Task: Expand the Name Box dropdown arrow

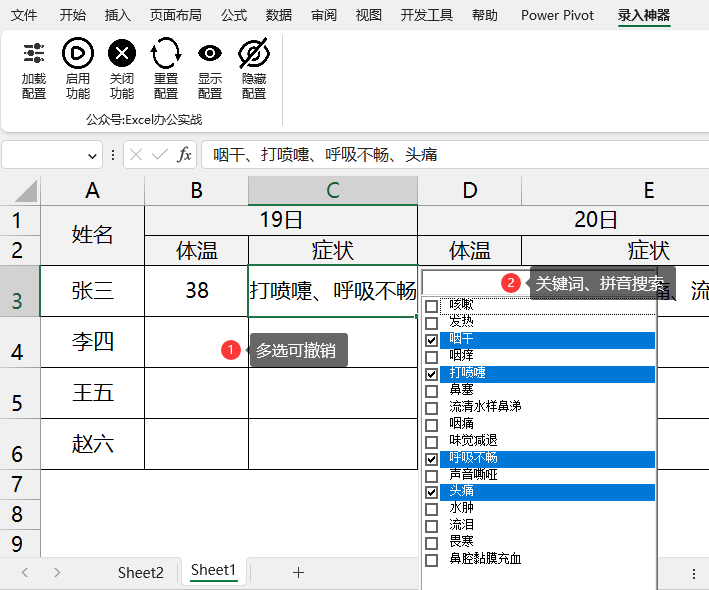Action: (x=92, y=156)
